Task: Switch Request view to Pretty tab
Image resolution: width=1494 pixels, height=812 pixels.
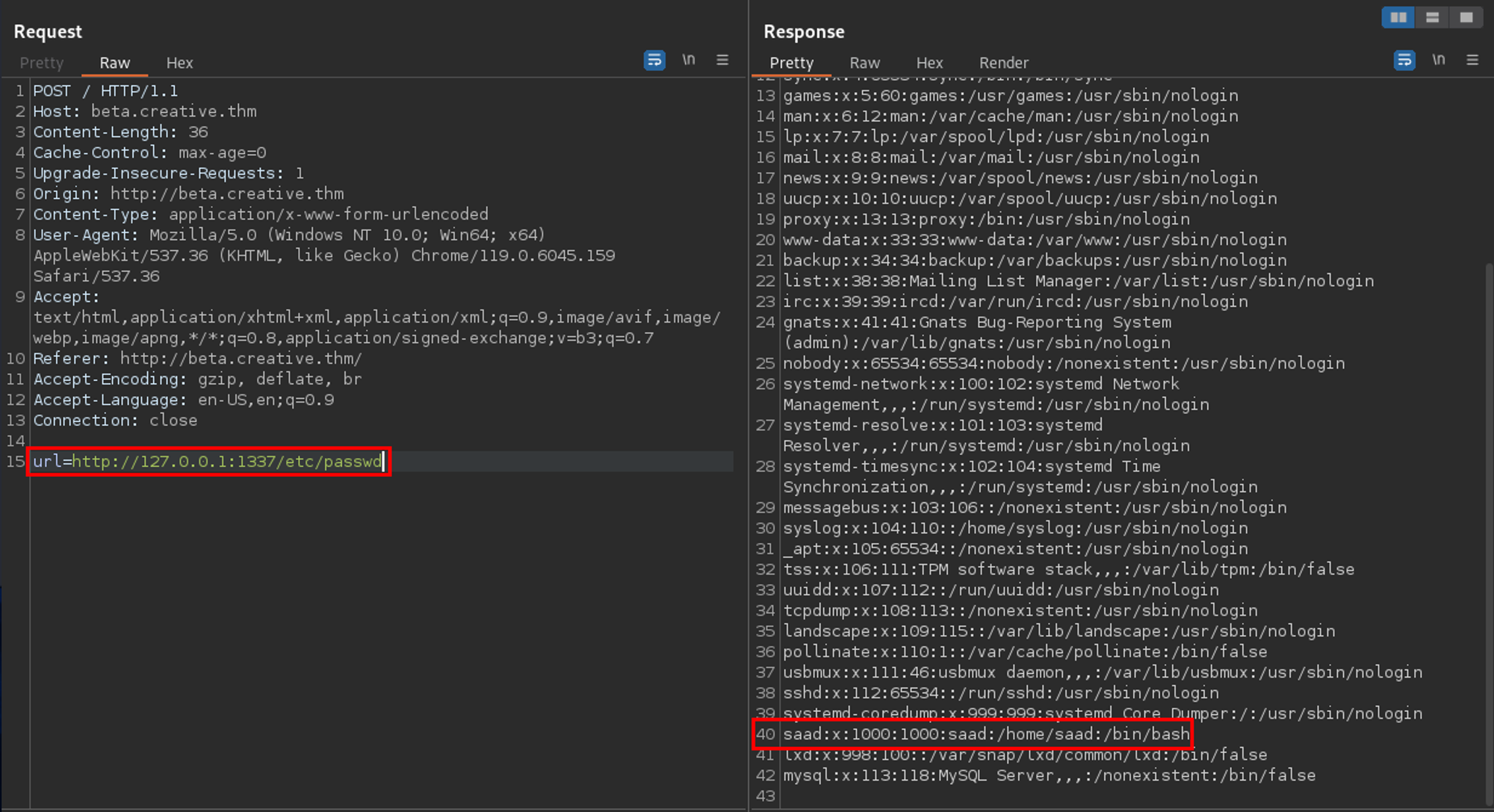Action: coord(42,63)
